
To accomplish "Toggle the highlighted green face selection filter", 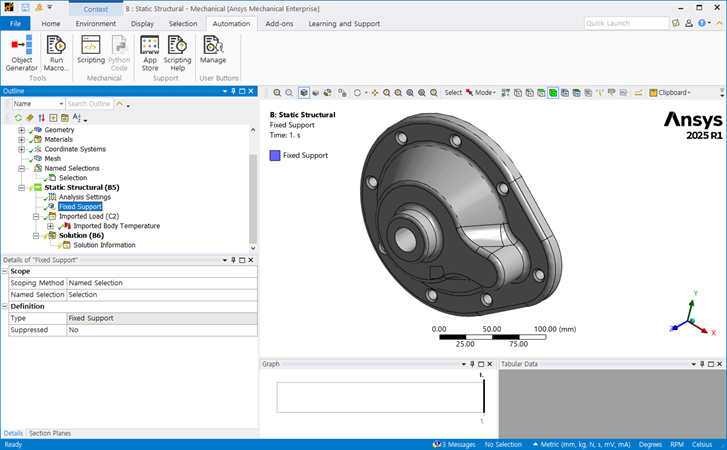I will (553, 93).
